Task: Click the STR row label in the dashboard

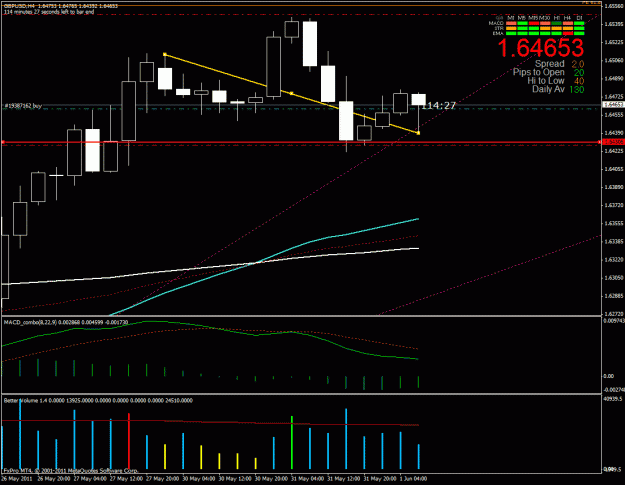Action: [x=499, y=28]
